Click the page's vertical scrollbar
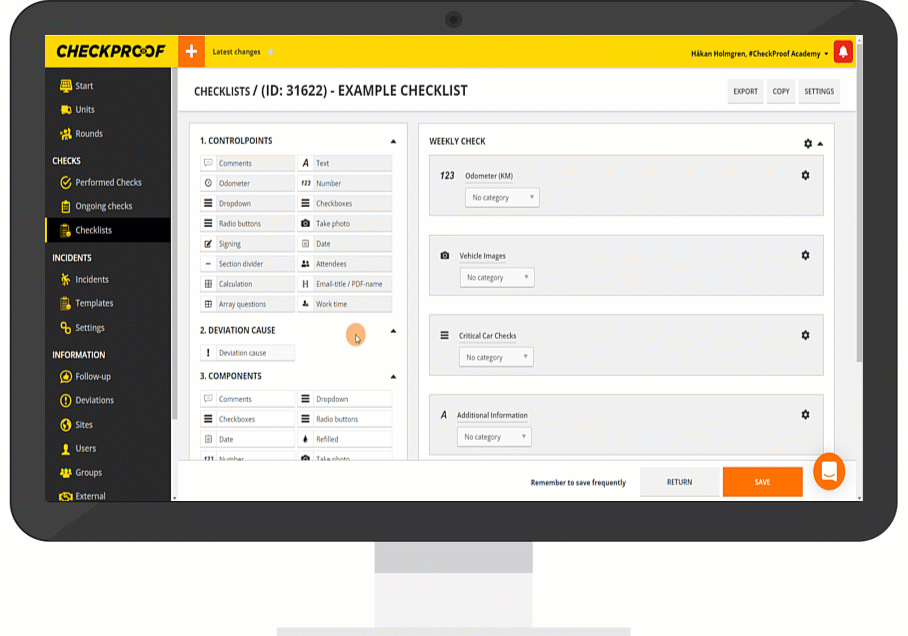908x636 pixels. 858,250
